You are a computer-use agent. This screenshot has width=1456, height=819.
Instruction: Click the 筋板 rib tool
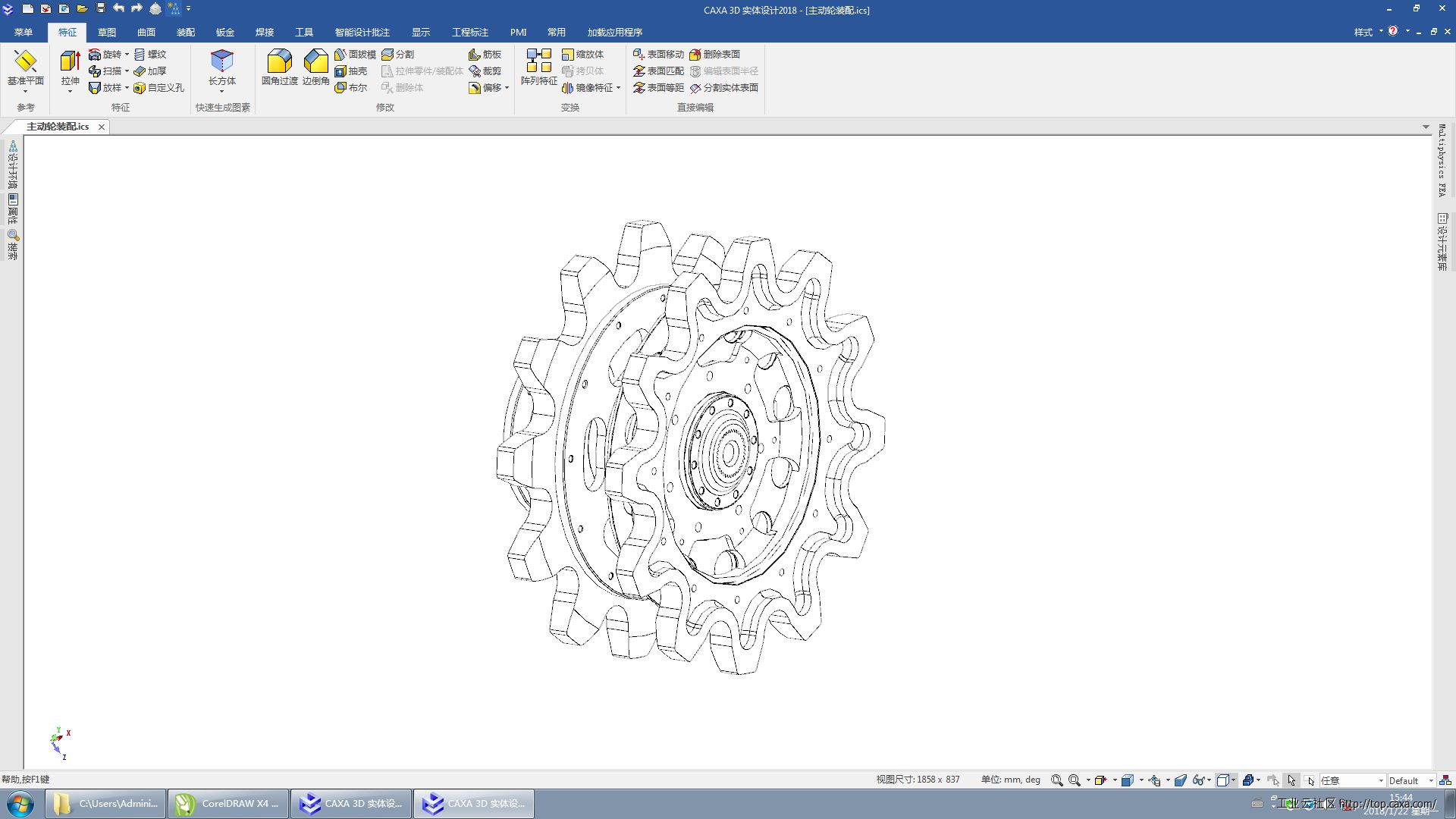485,55
